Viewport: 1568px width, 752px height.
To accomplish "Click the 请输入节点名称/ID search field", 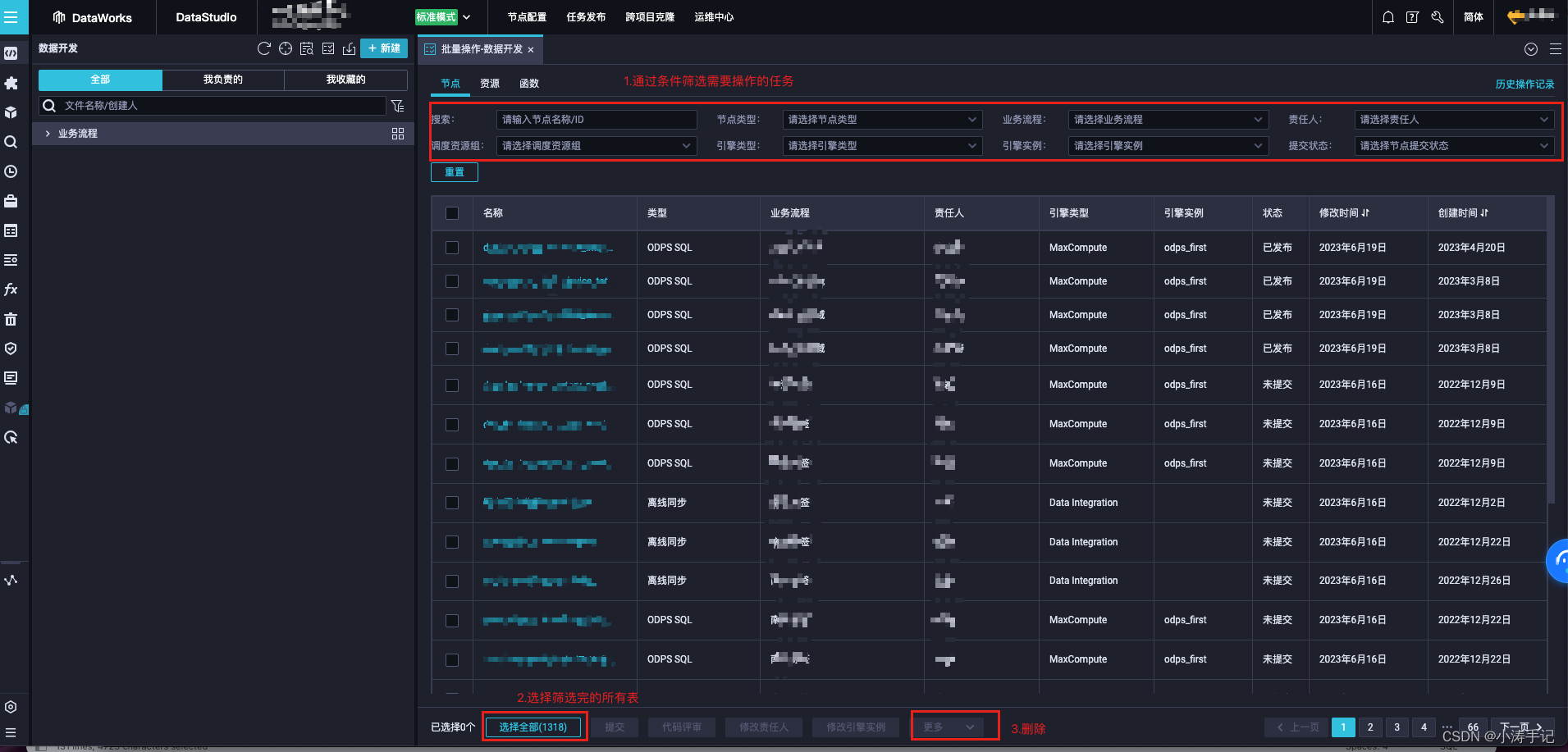I will [595, 119].
